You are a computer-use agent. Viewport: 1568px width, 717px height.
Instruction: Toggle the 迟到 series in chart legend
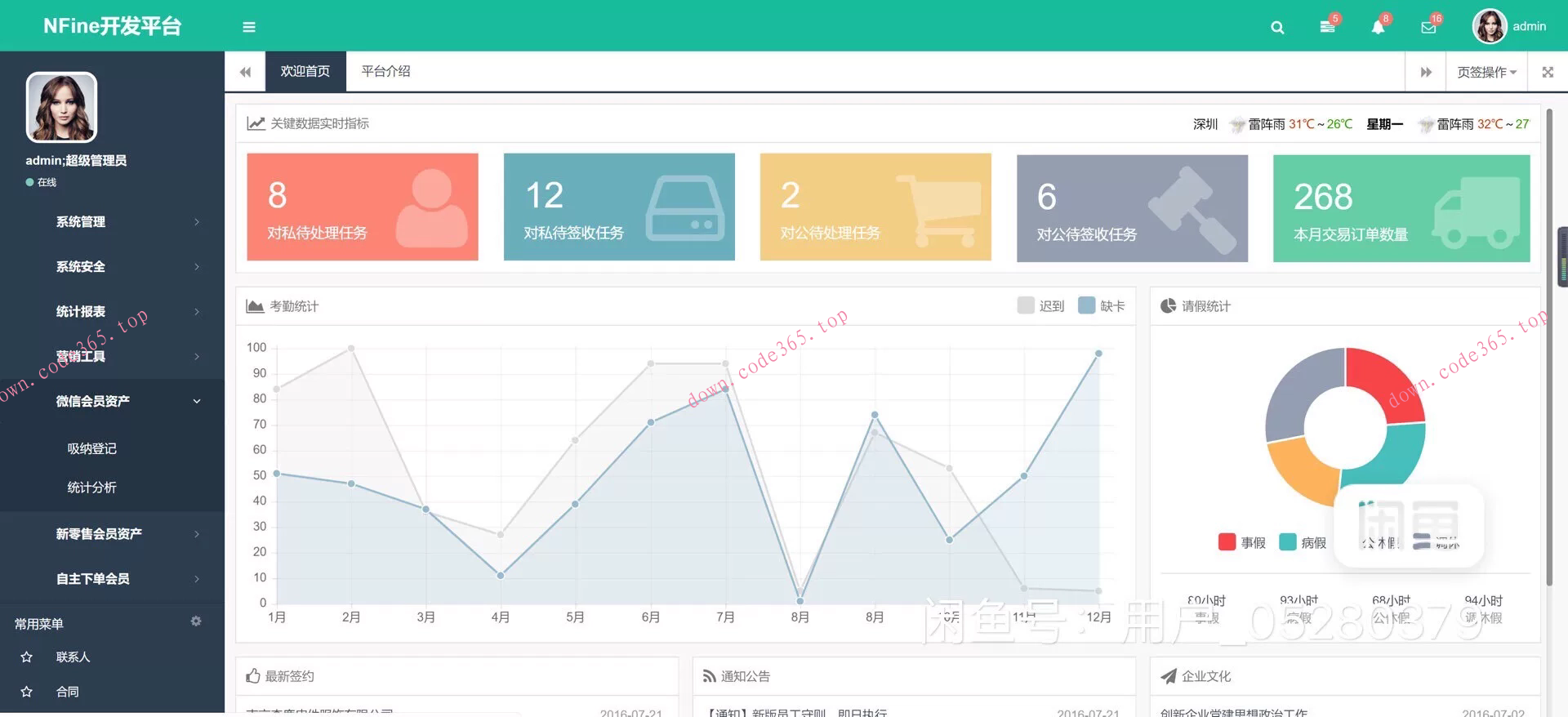[1041, 306]
